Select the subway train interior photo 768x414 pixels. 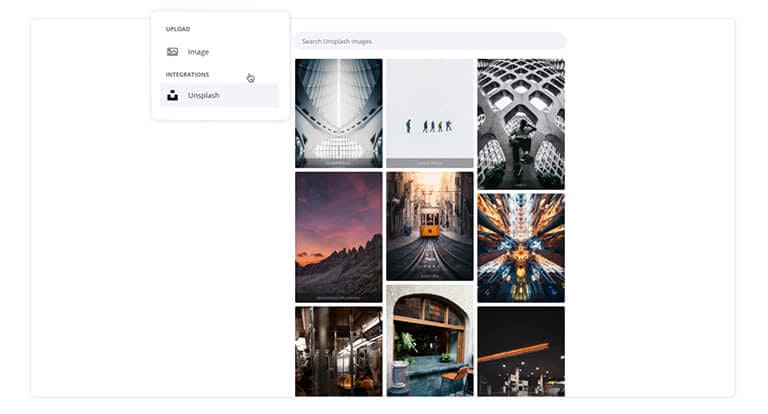pyautogui.click(x=338, y=351)
